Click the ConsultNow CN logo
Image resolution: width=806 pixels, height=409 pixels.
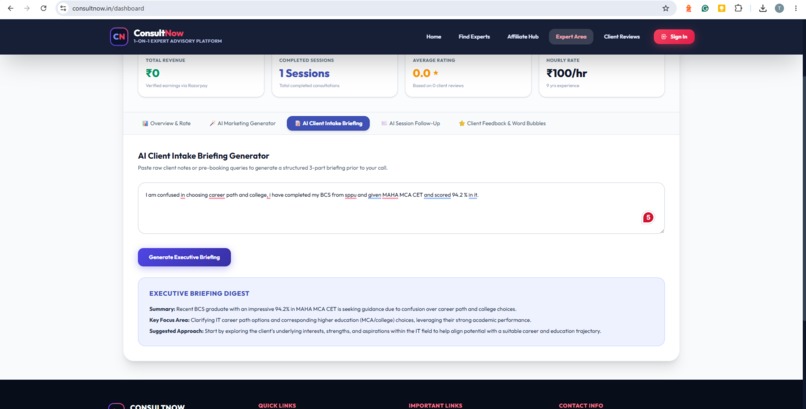tap(119, 36)
